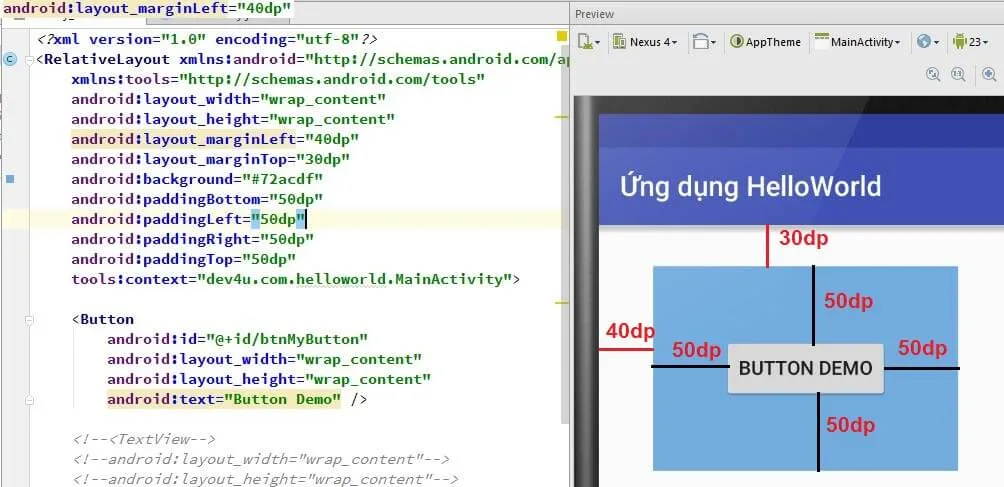Click the paddingLeft="50dp" line
The image size is (1004, 487).
188,220
